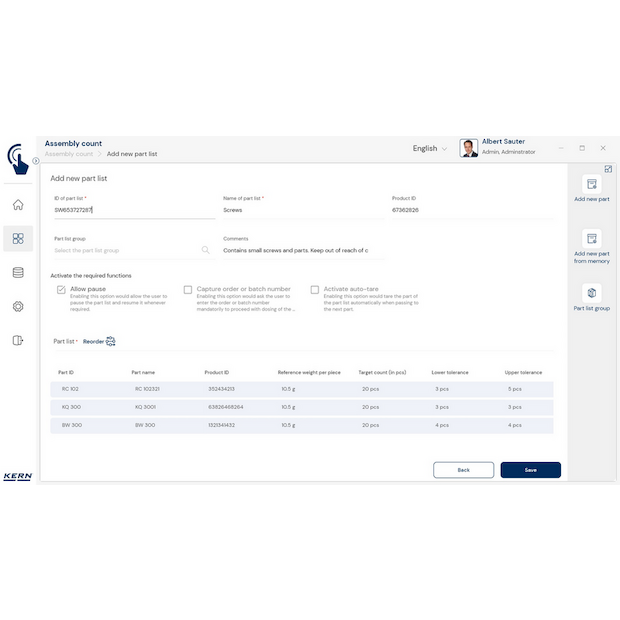Viewport: 620px width, 620px height.
Task: Click the Albert Sauter user name
Action: (x=503, y=142)
